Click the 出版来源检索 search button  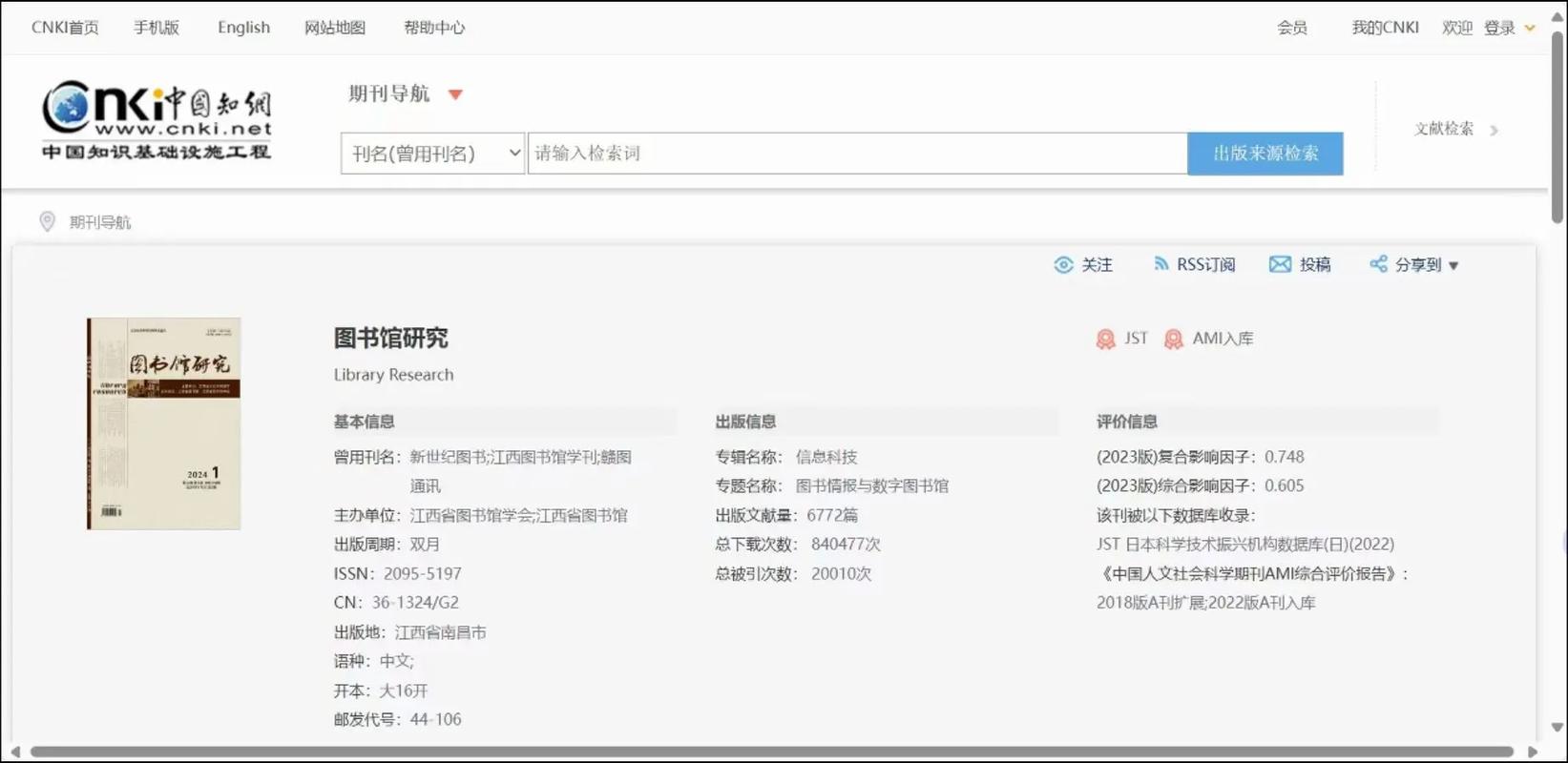(x=1265, y=154)
